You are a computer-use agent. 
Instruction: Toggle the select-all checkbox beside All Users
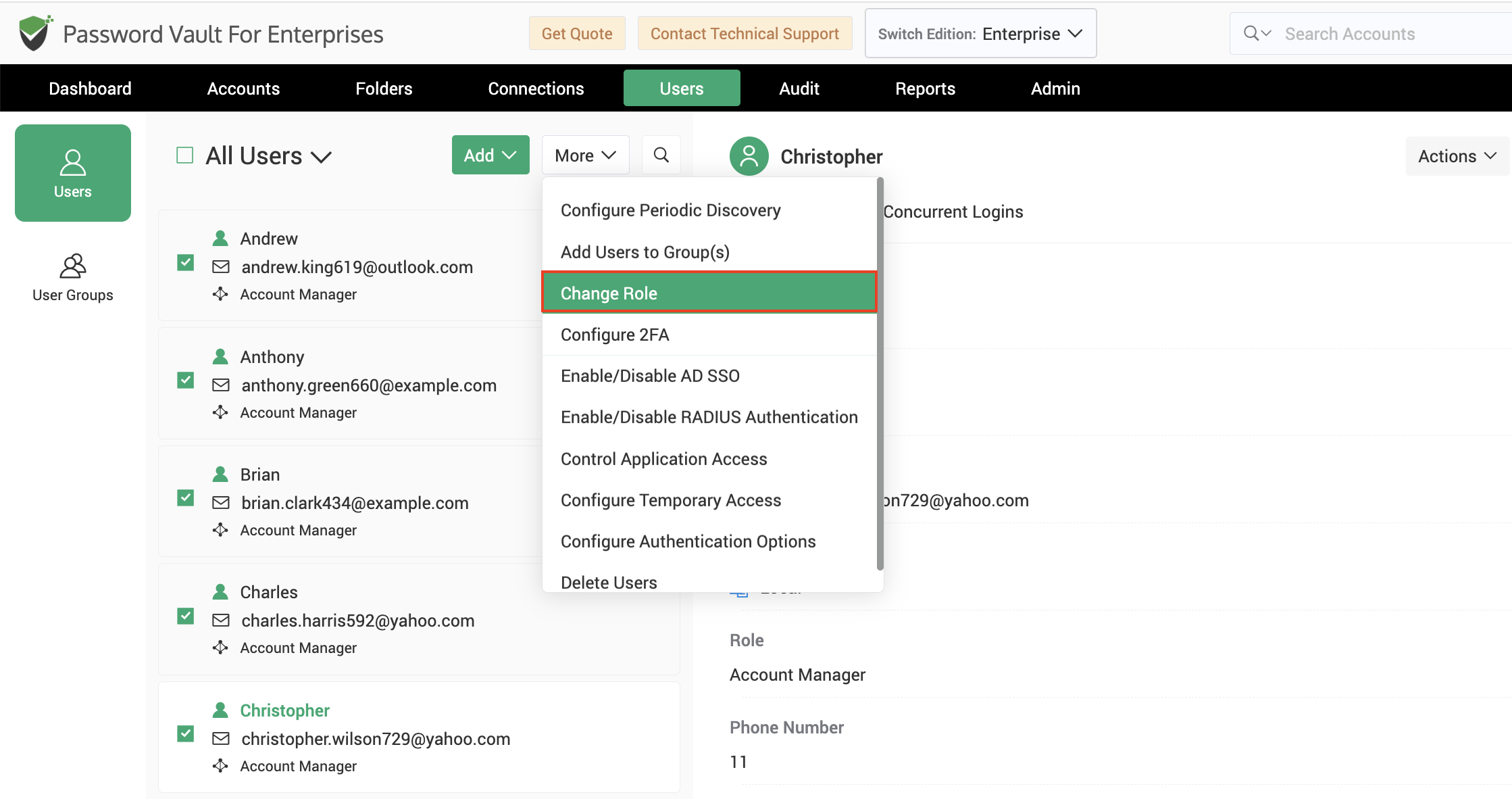[184, 155]
